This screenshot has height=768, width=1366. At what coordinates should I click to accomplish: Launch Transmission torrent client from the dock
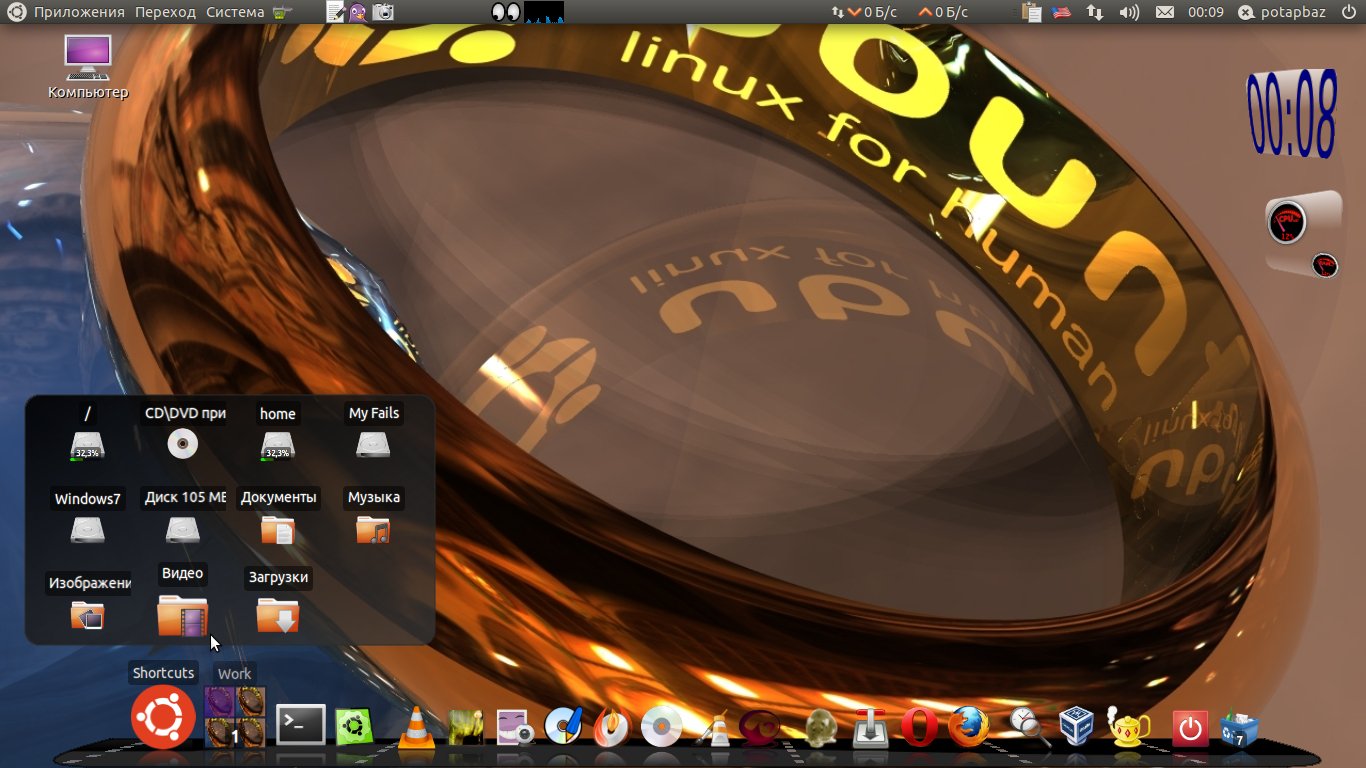(871, 727)
